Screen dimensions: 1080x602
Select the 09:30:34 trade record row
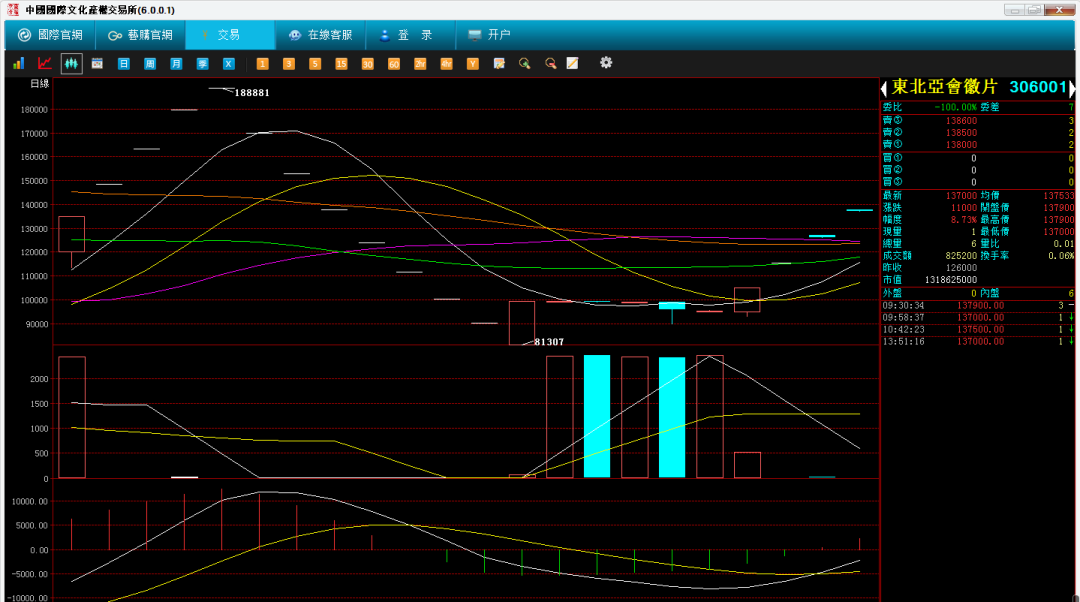coord(978,306)
